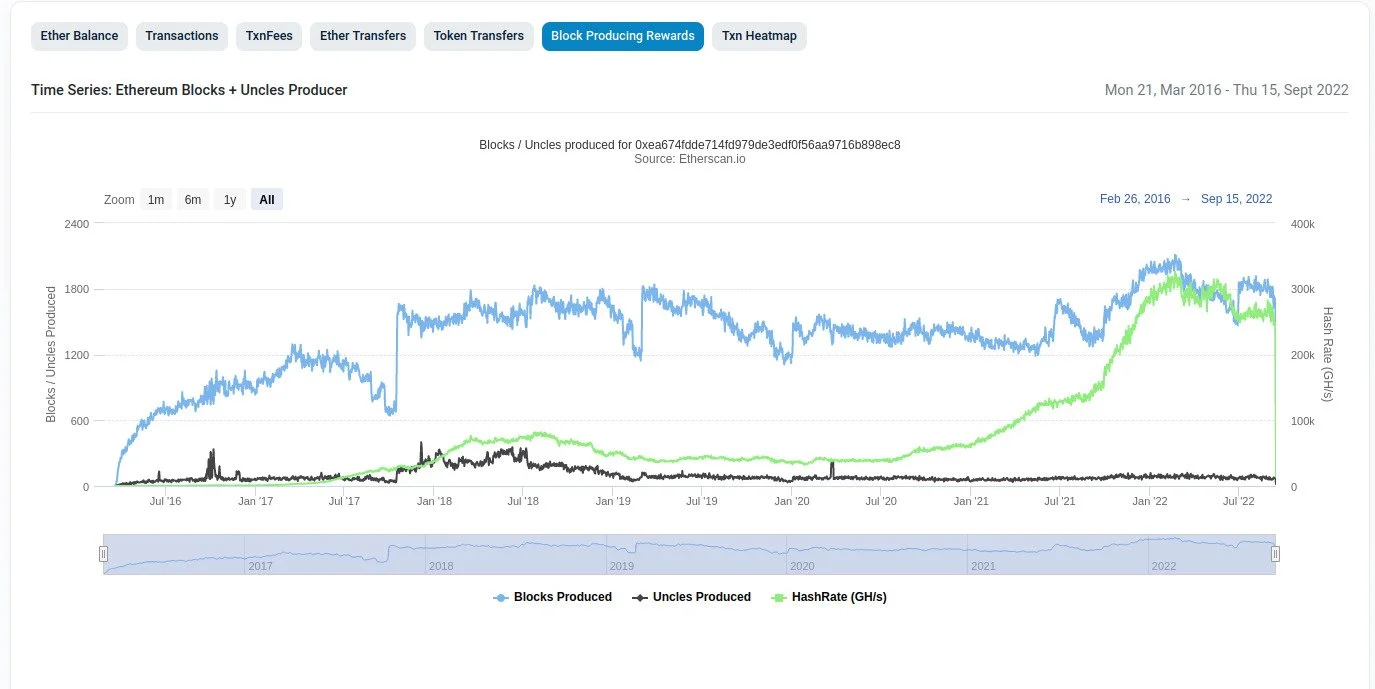This screenshot has height=689, width=1375.
Task: Set chart zoom to 1m
Action: (x=156, y=200)
